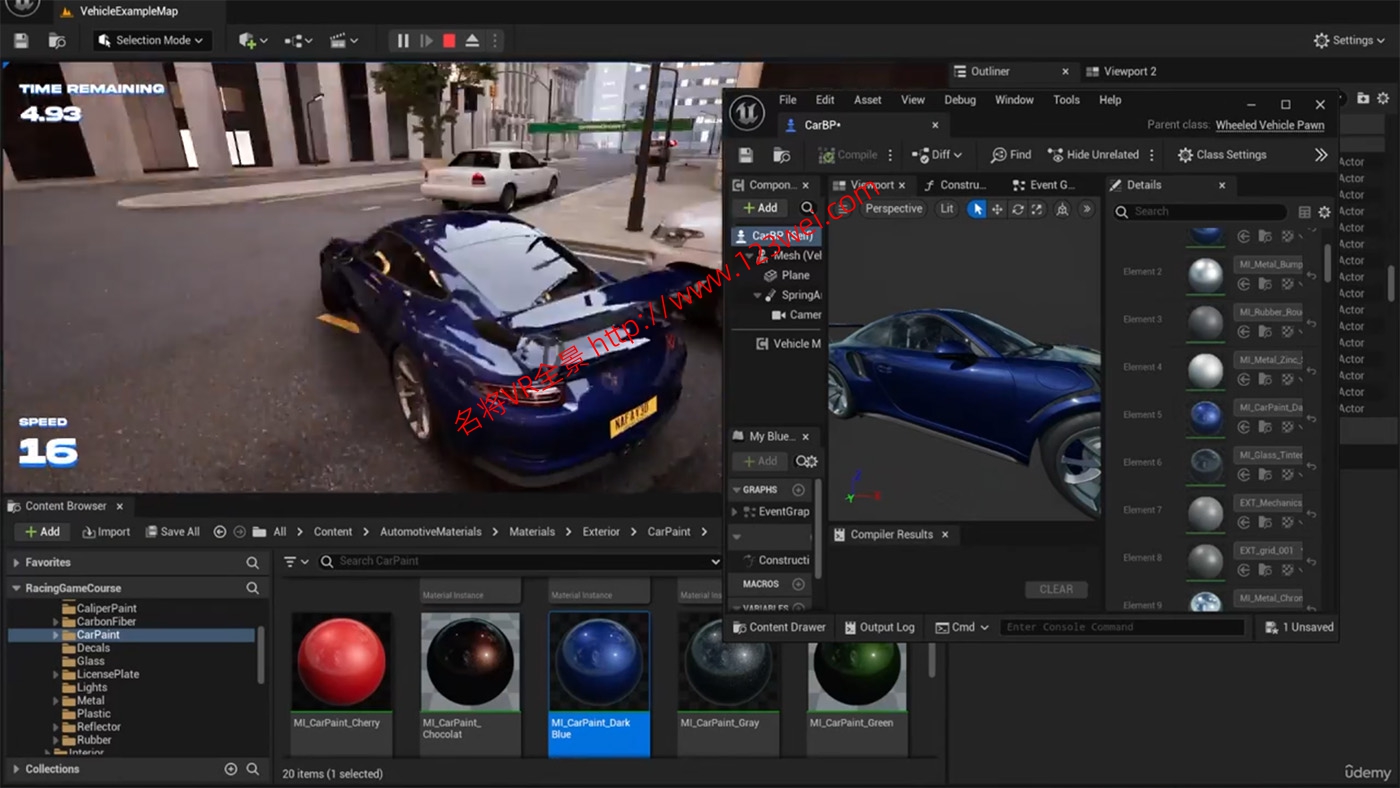Eject from the player controller

click(472, 41)
